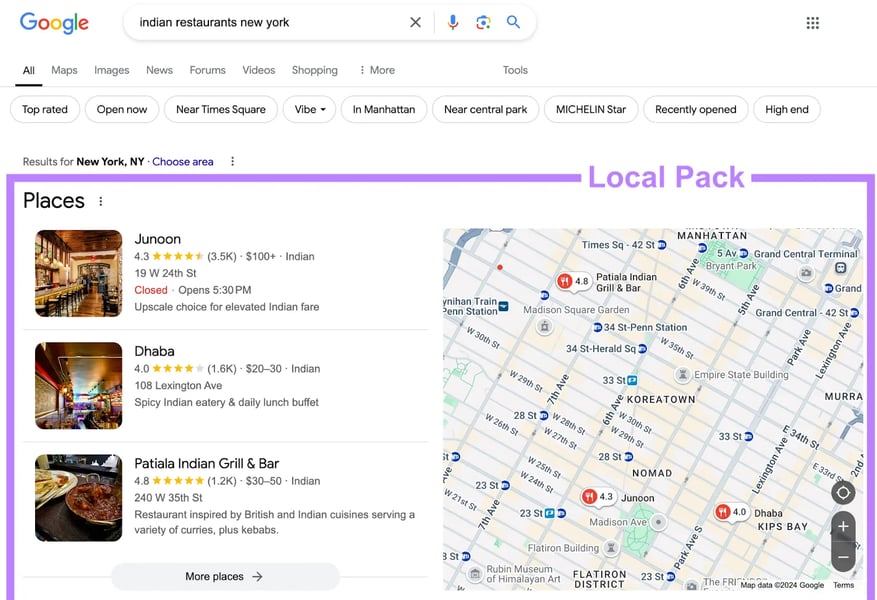Image resolution: width=877 pixels, height=600 pixels.
Task: Switch to the Maps tab
Action: pos(64,70)
